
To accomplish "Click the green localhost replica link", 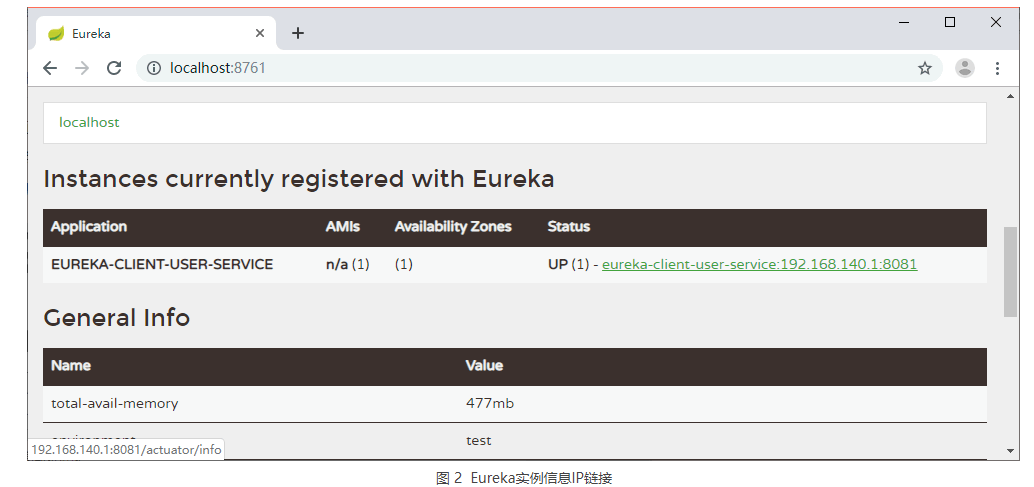I will (x=89, y=123).
